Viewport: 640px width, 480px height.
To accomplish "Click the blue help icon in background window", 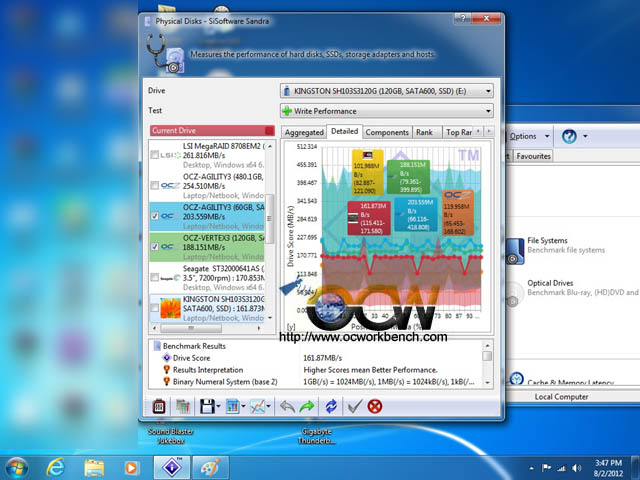I will tap(569, 136).
